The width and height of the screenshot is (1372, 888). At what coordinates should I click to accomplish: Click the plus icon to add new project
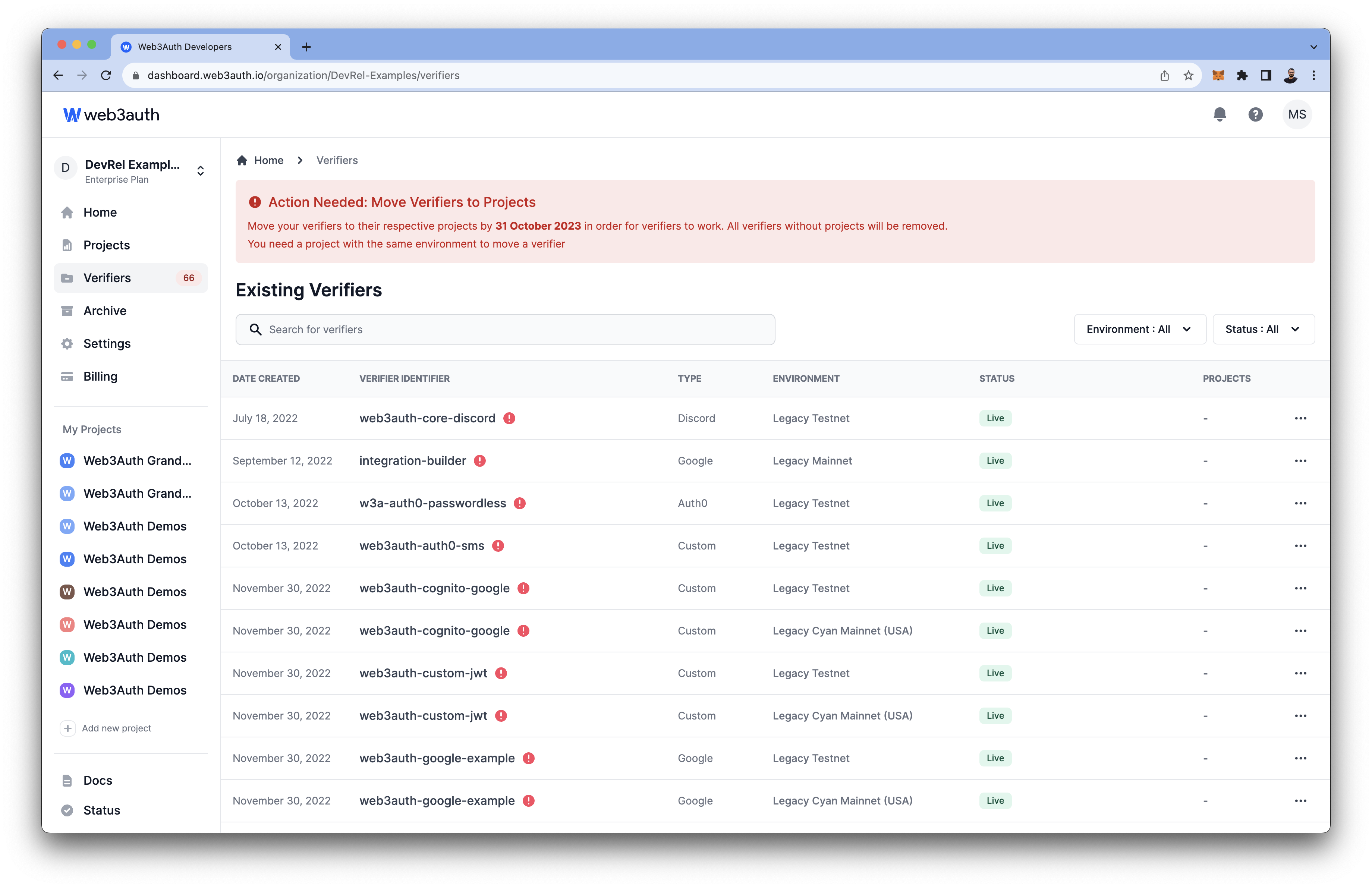pyautogui.click(x=67, y=728)
